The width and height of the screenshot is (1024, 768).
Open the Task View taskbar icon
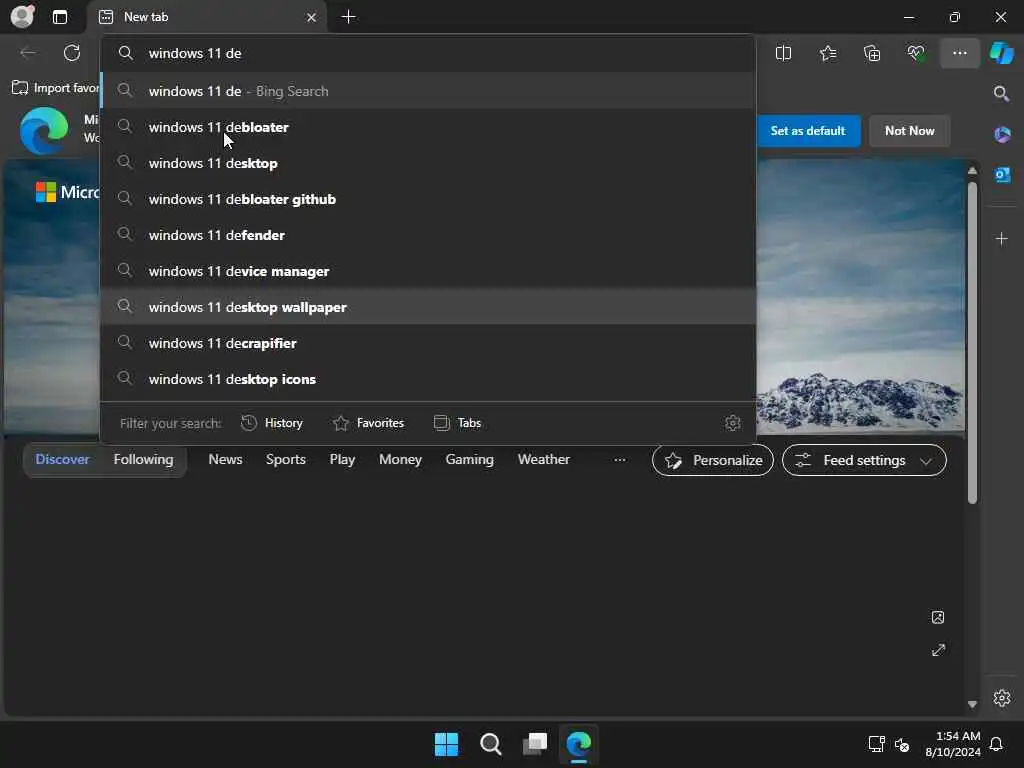535,744
